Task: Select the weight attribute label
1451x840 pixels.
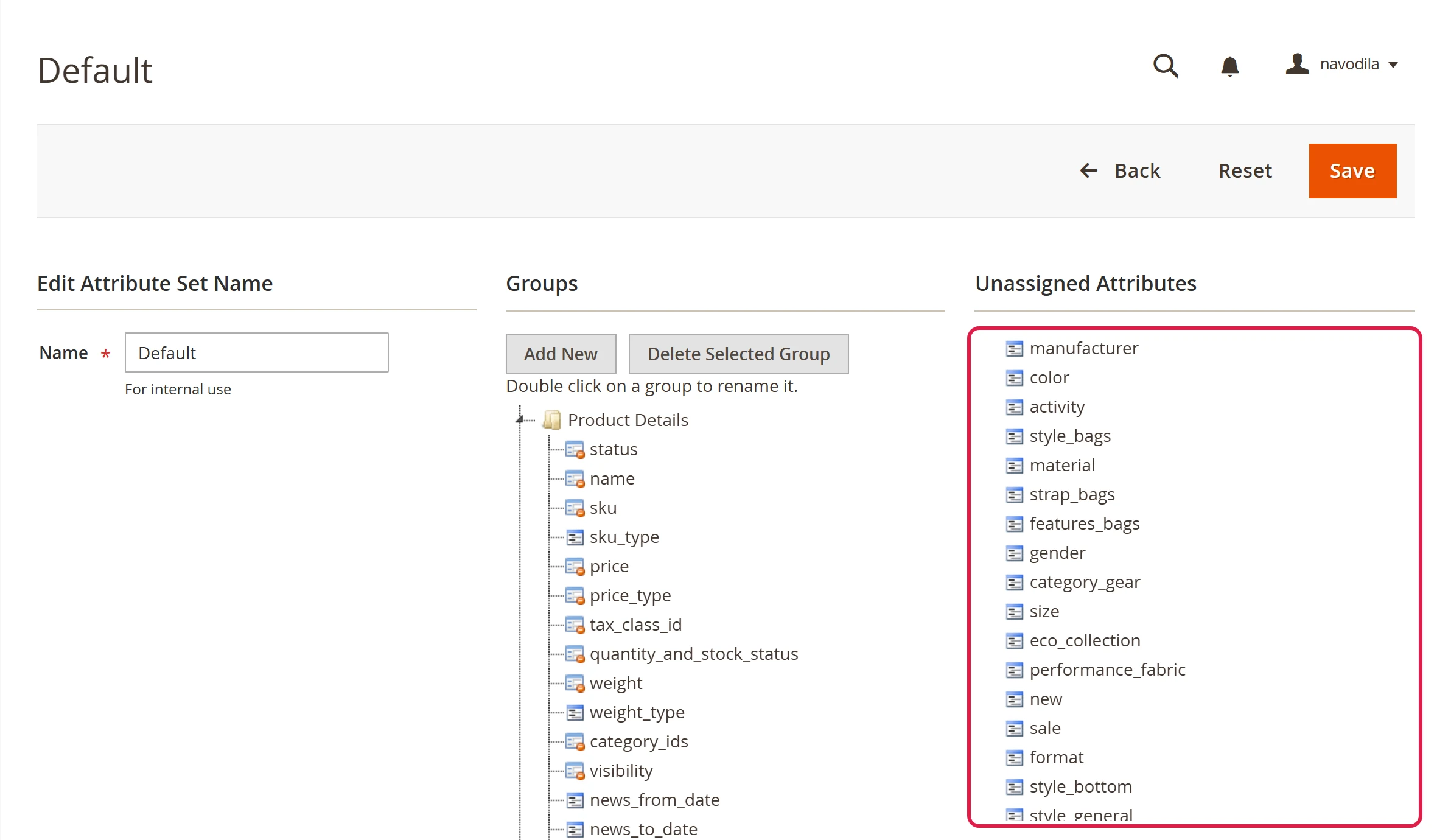Action: point(616,684)
